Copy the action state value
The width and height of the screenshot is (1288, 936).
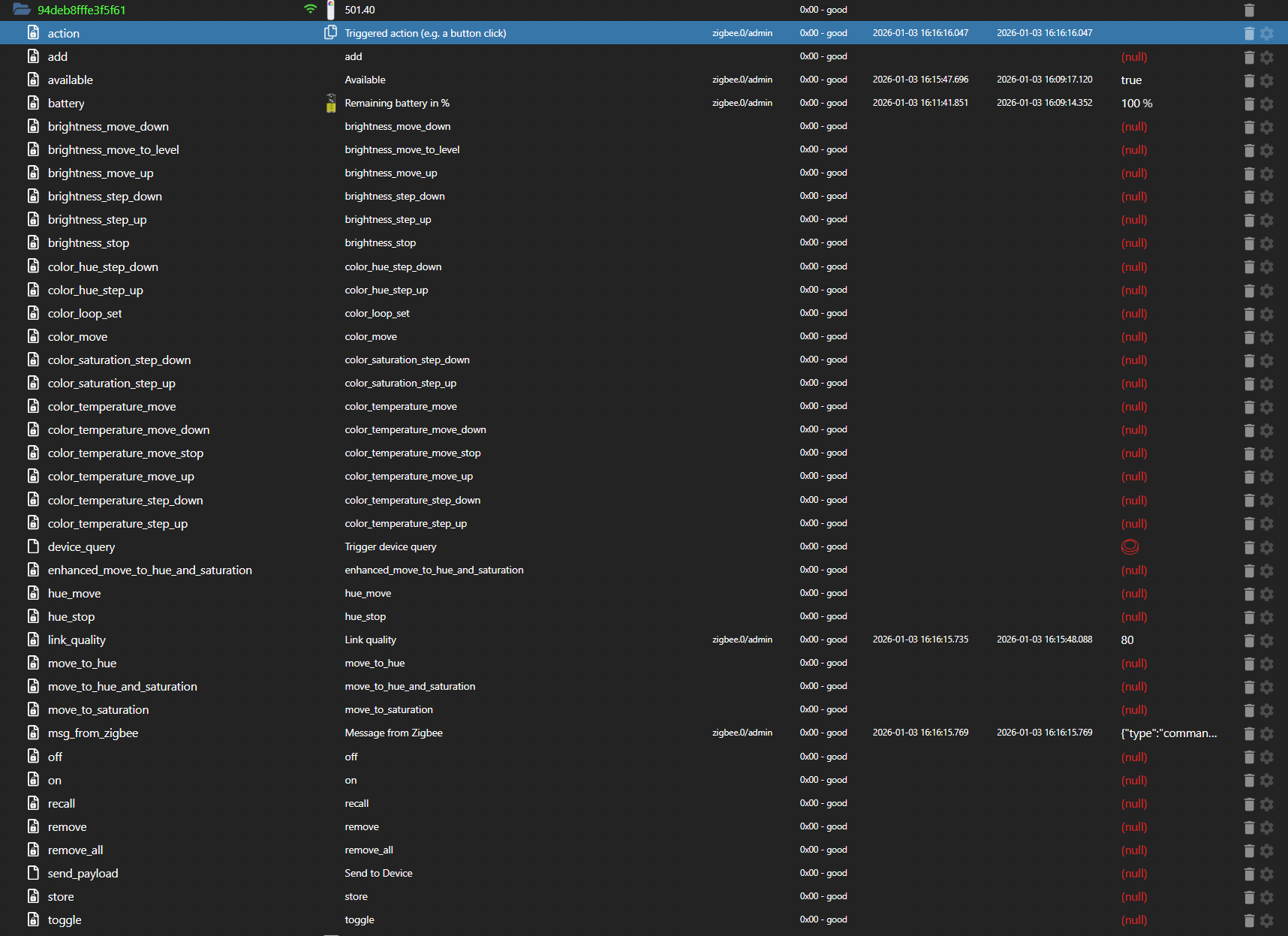[330, 32]
